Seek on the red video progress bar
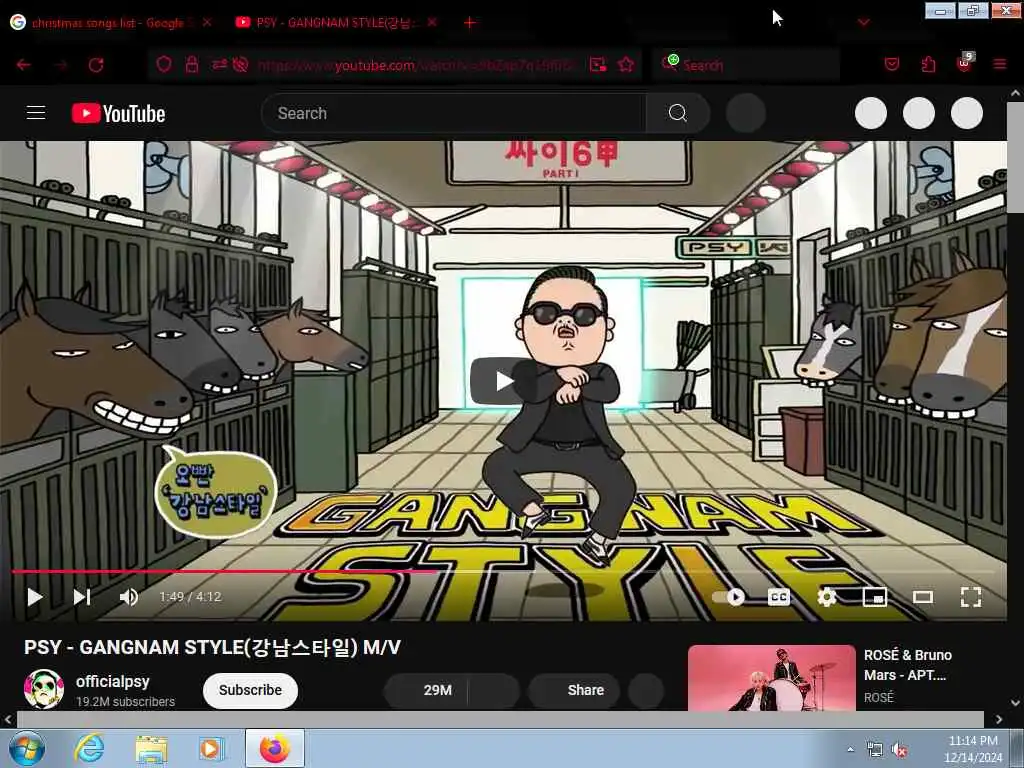 click(x=503, y=571)
